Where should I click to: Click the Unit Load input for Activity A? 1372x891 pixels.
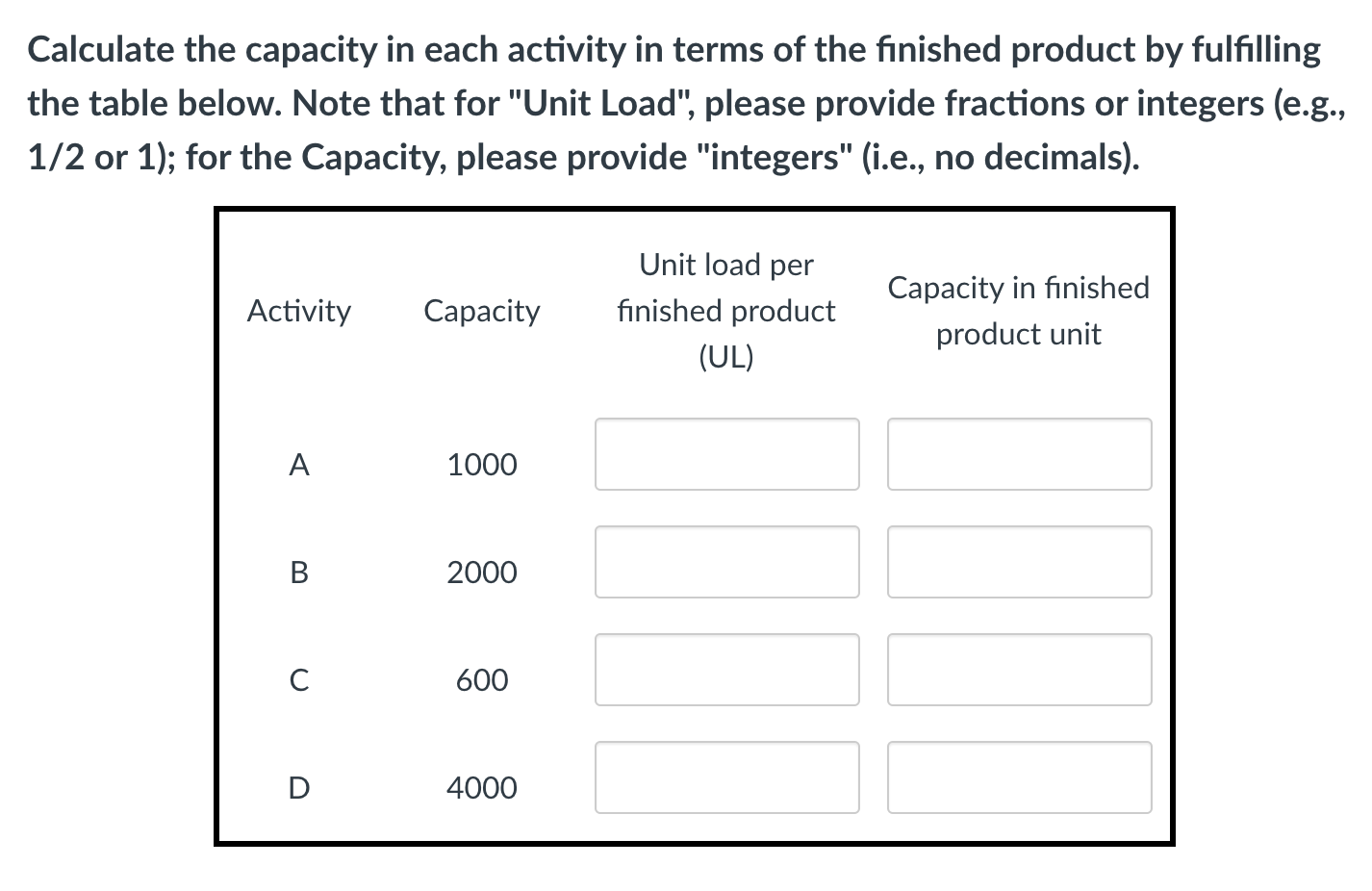point(726,454)
